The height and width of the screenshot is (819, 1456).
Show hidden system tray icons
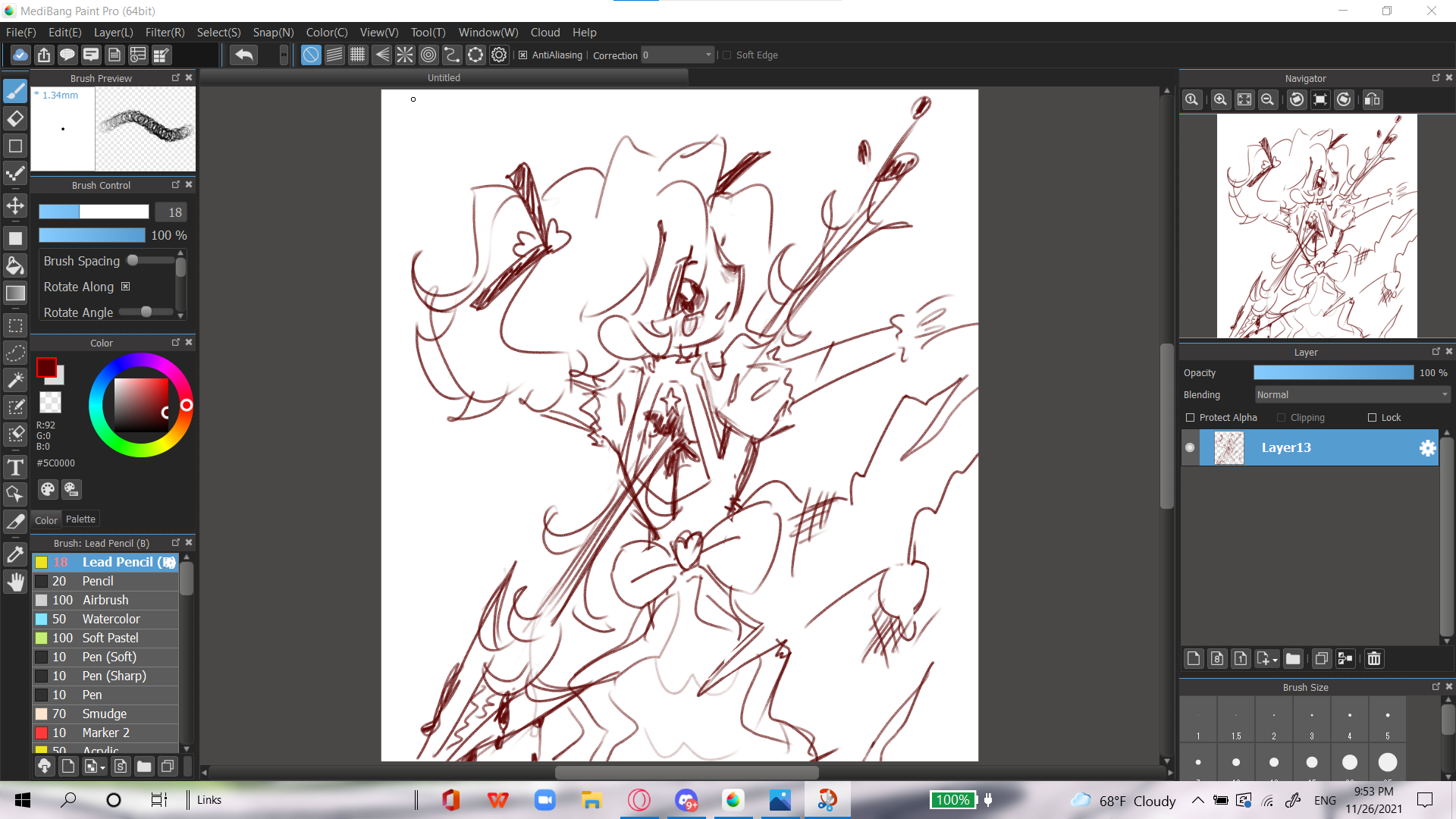coord(1197,800)
